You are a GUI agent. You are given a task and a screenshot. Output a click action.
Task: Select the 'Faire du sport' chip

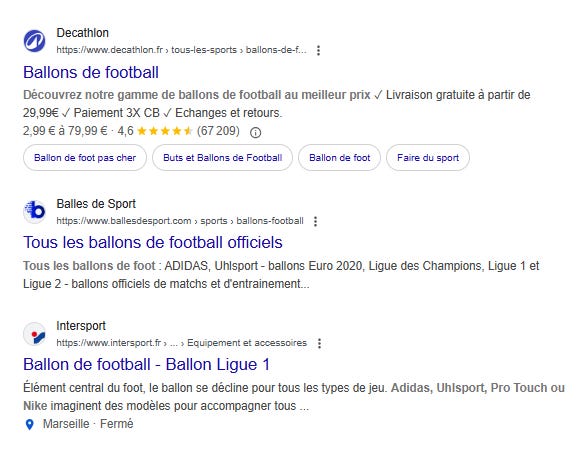tap(428, 158)
